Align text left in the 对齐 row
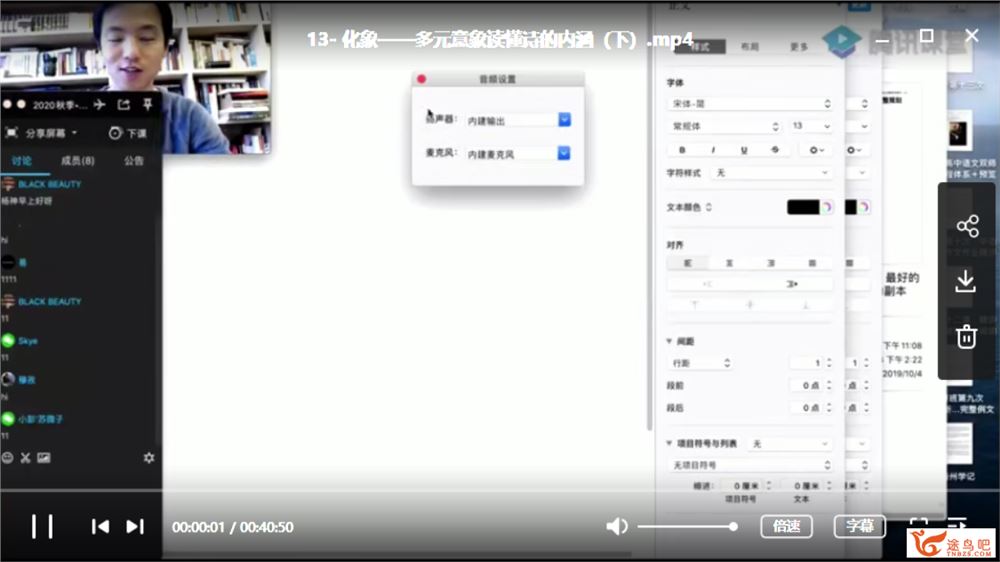 tap(688, 263)
